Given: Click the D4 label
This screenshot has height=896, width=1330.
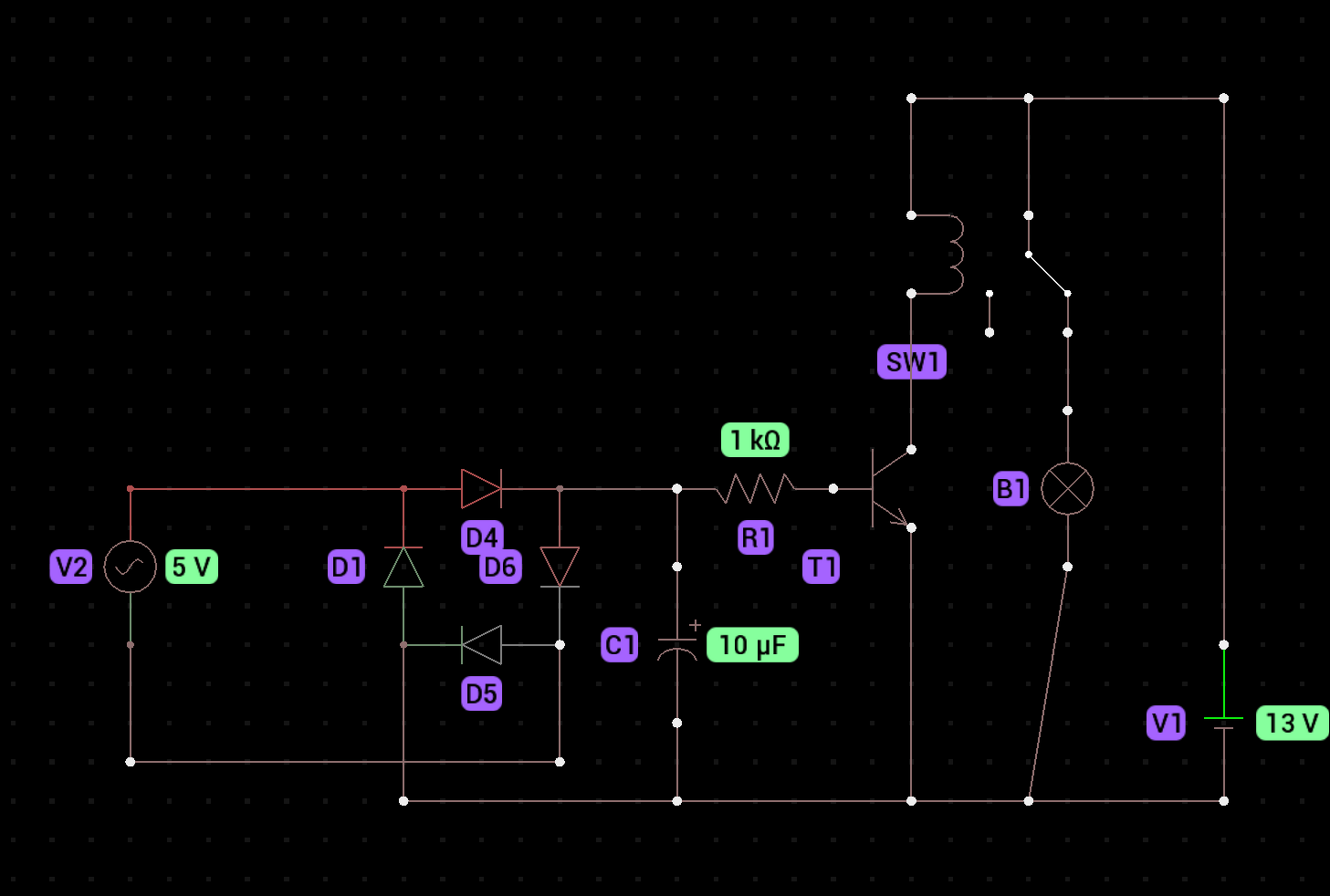Looking at the screenshot, I should [x=482, y=537].
